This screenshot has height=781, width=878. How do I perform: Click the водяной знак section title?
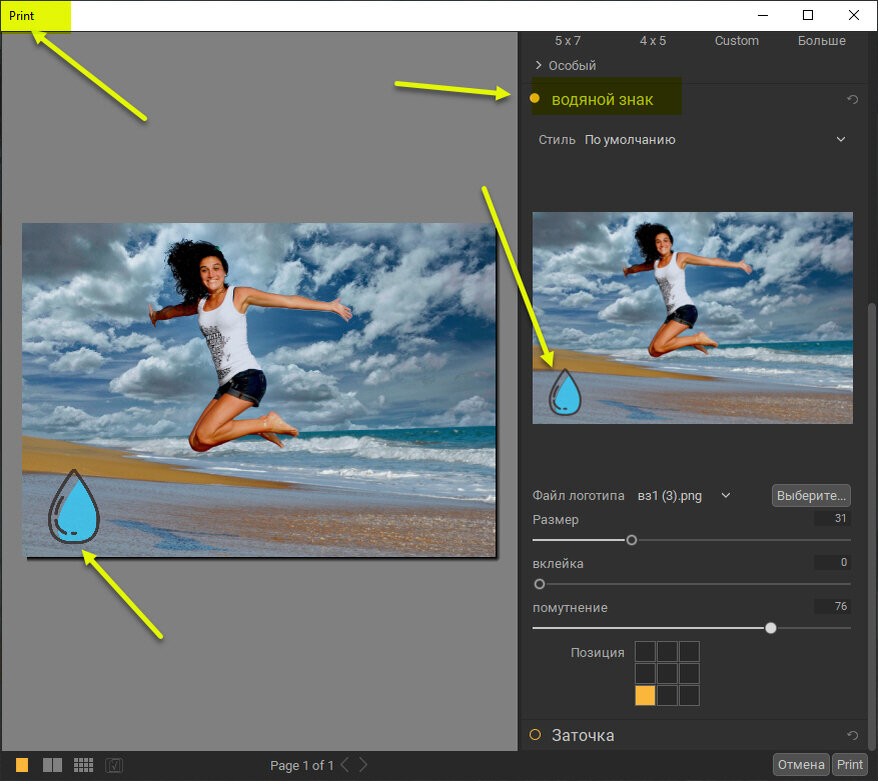tap(602, 100)
